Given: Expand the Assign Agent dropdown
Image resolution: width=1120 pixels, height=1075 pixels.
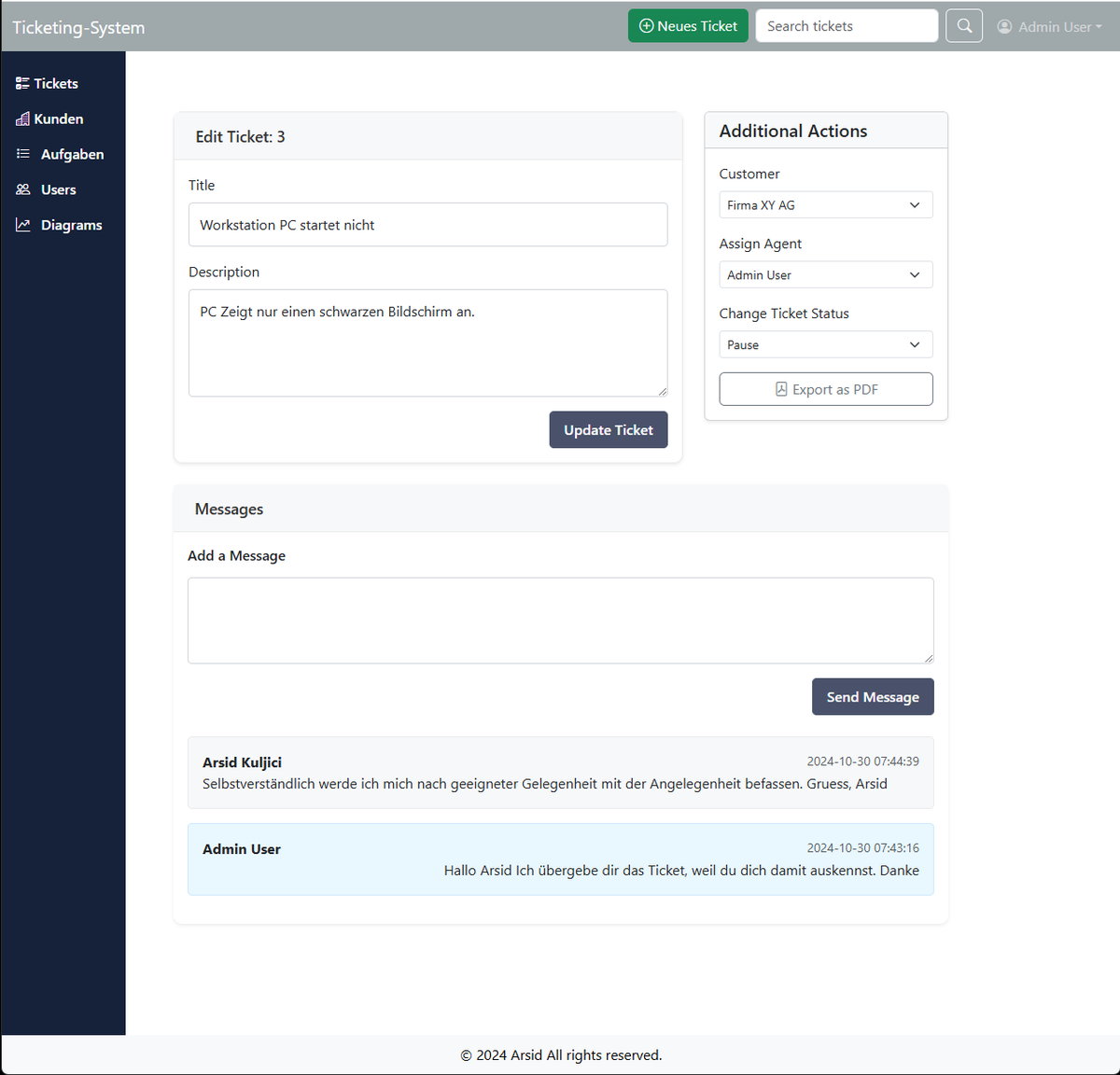Looking at the screenshot, I should (825, 275).
